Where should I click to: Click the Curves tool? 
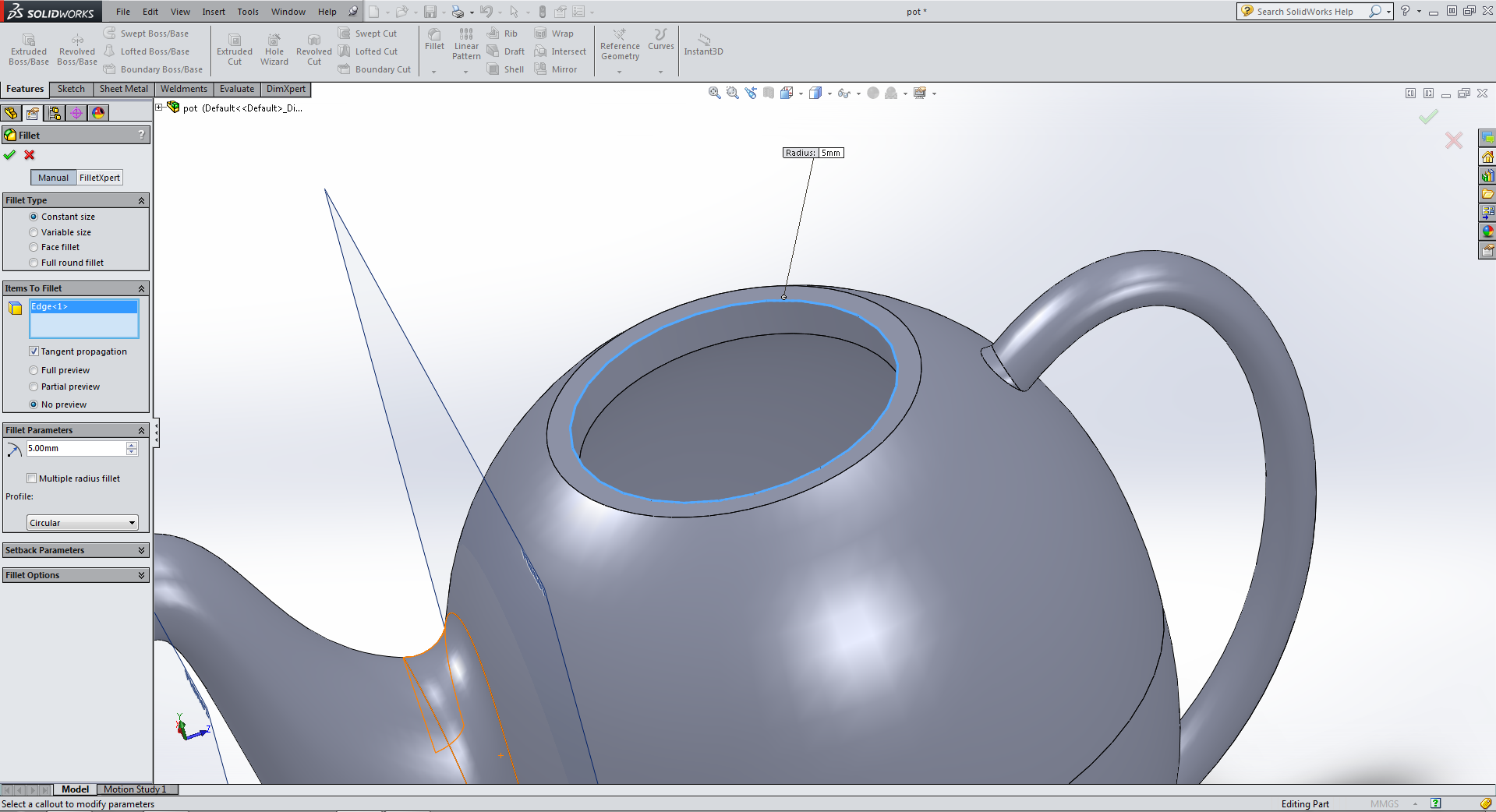coord(661,40)
